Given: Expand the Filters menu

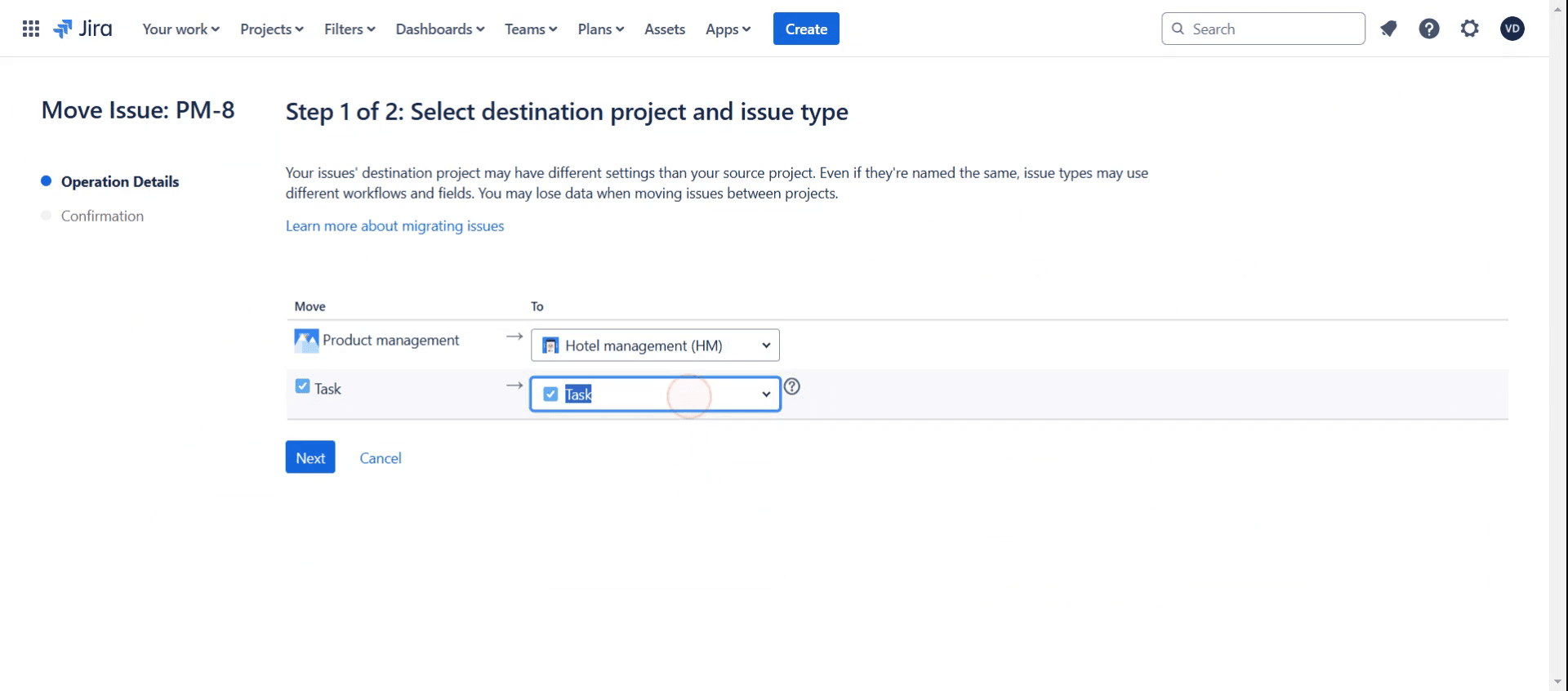Looking at the screenshot, I should point(350,29).
